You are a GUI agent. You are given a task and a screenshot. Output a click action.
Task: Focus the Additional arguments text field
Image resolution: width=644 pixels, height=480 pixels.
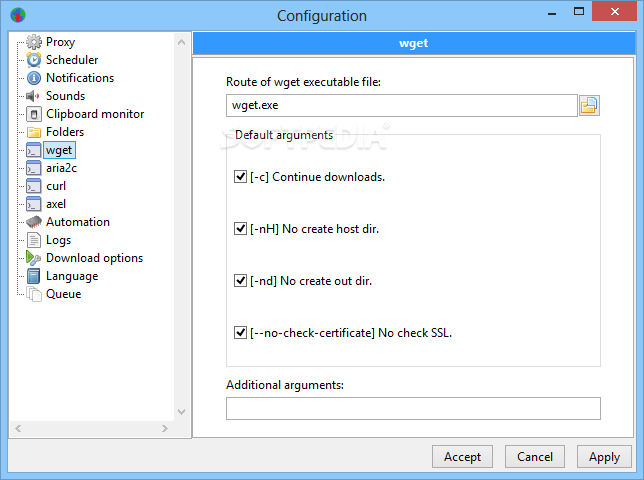point(413,409)
